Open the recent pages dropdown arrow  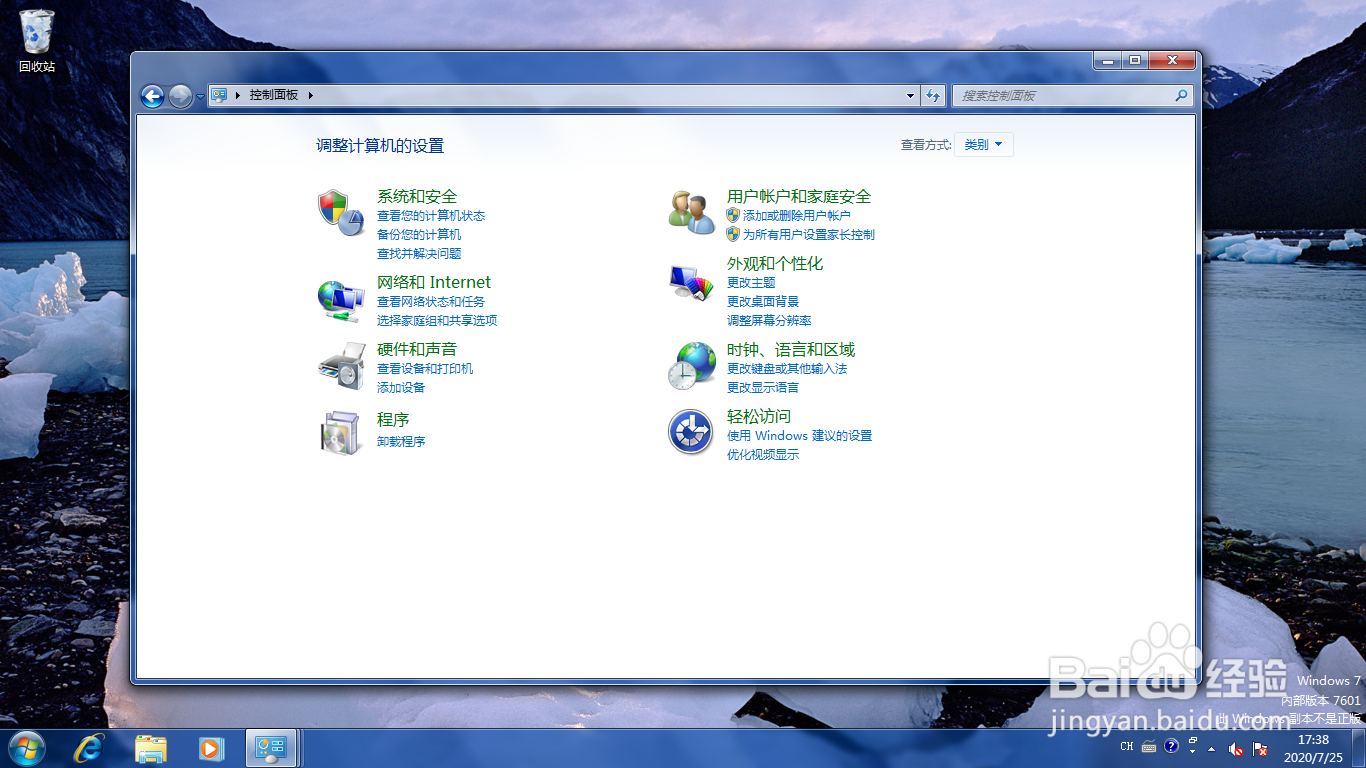(200, 96)
